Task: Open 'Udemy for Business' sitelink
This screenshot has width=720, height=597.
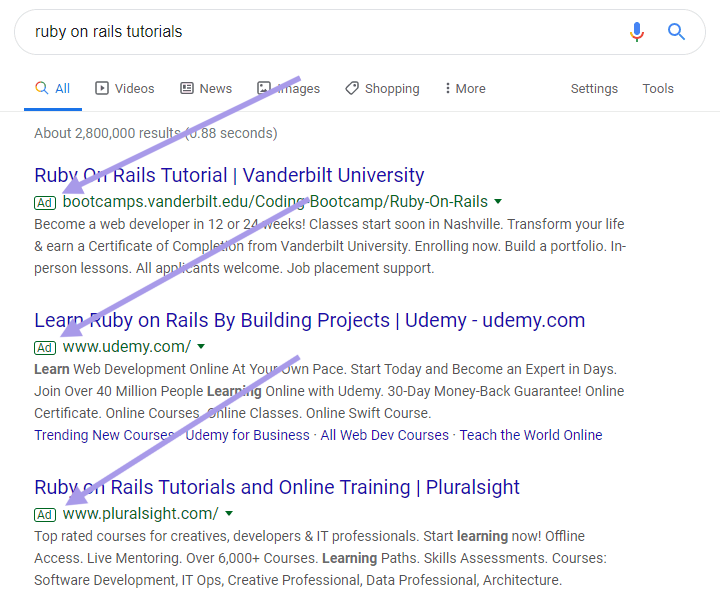Action: click(x=248, y=435)
